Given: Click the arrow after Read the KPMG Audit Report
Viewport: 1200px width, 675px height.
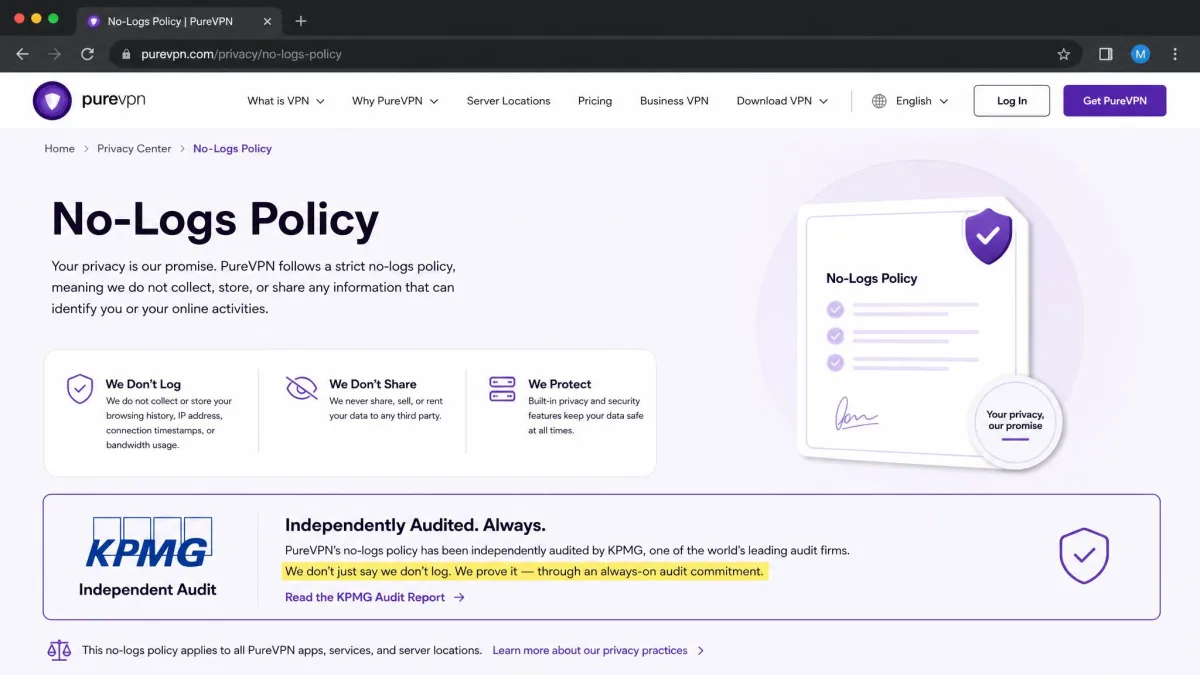Looking at the screenshot, I should (x=459, y=597).
